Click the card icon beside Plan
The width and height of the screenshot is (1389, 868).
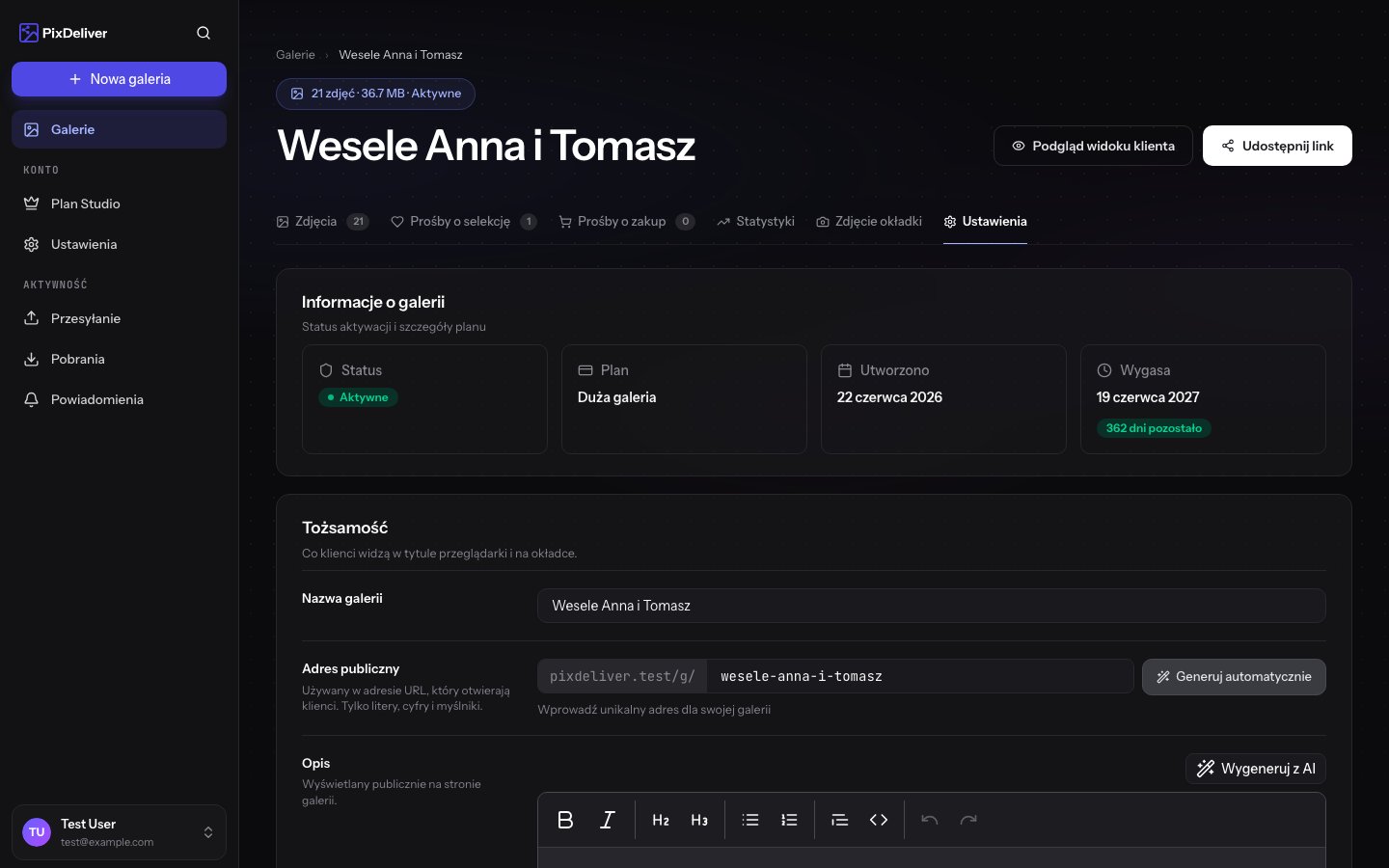(x=586, y=370)
